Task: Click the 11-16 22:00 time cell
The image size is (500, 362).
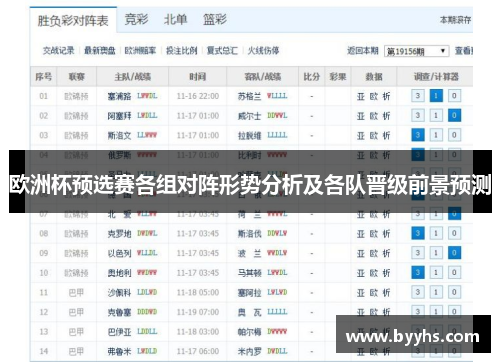Action: pos(198,96)
